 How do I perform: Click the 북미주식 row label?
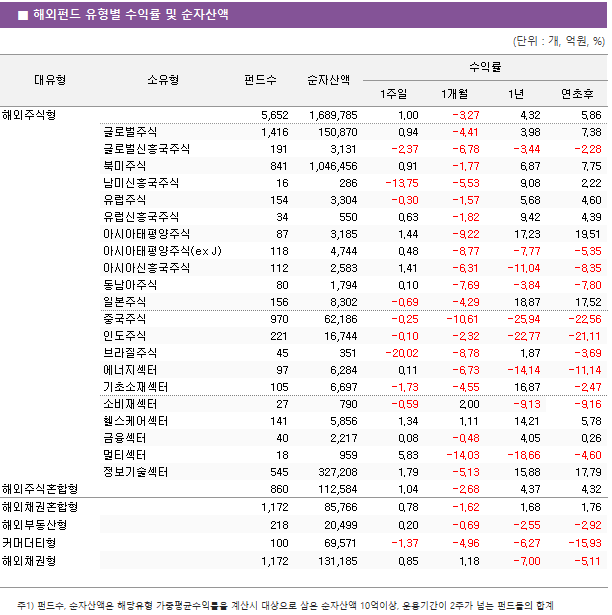(124, 166)
